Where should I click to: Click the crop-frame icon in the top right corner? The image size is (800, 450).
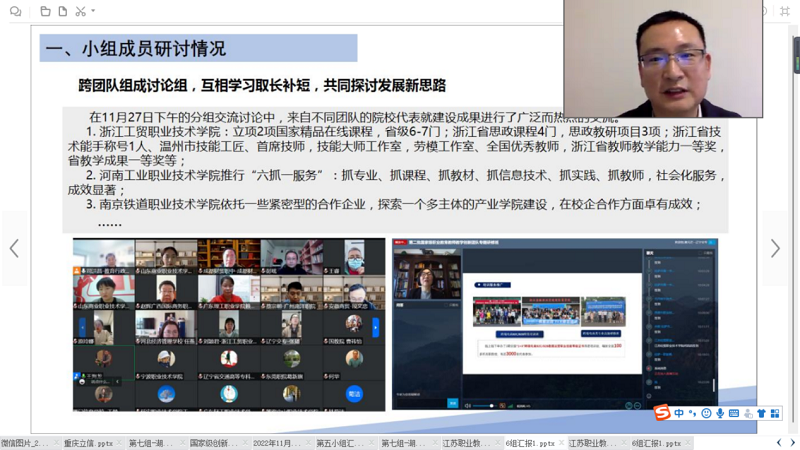click(x=785, y=11)
